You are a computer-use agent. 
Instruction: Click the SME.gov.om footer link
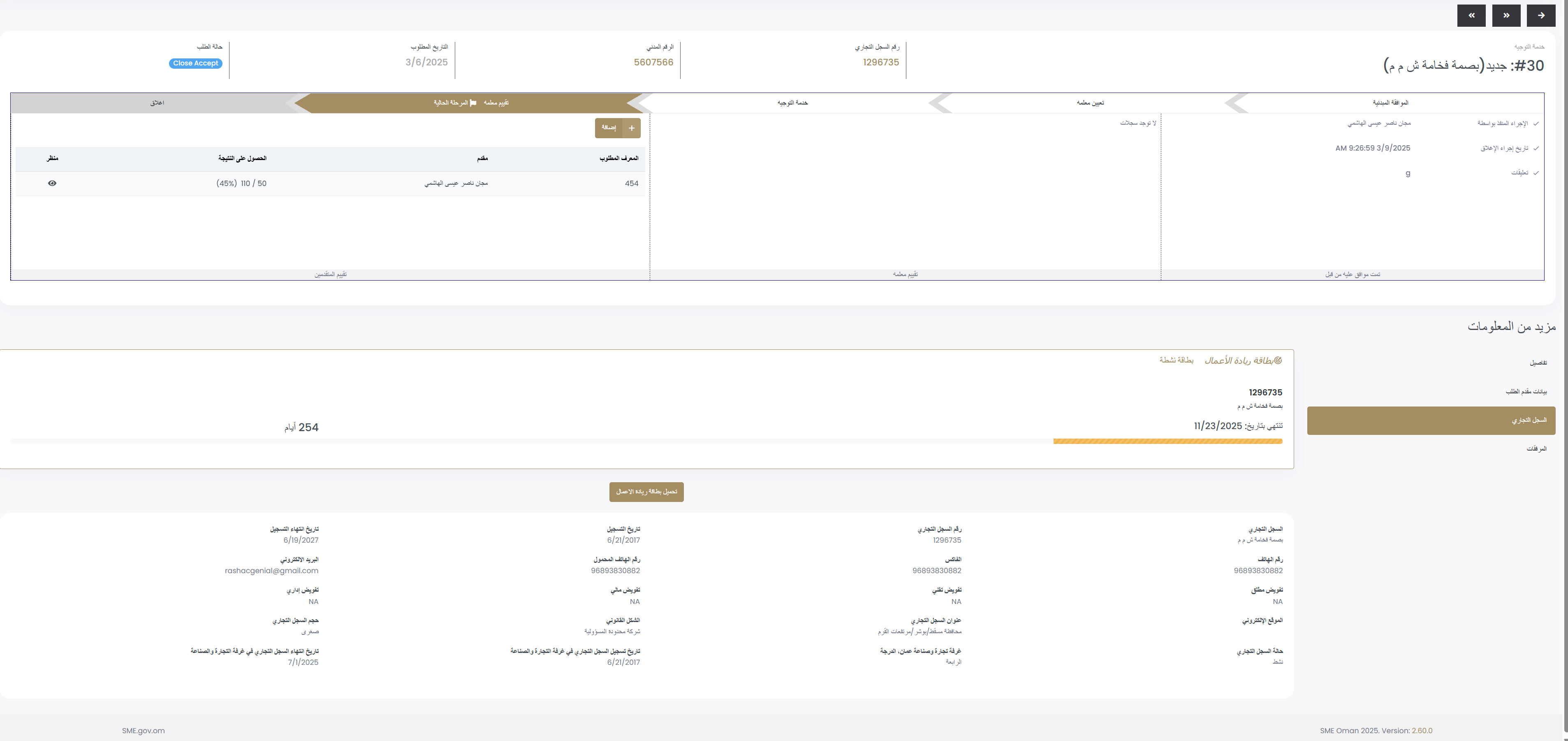143,731
